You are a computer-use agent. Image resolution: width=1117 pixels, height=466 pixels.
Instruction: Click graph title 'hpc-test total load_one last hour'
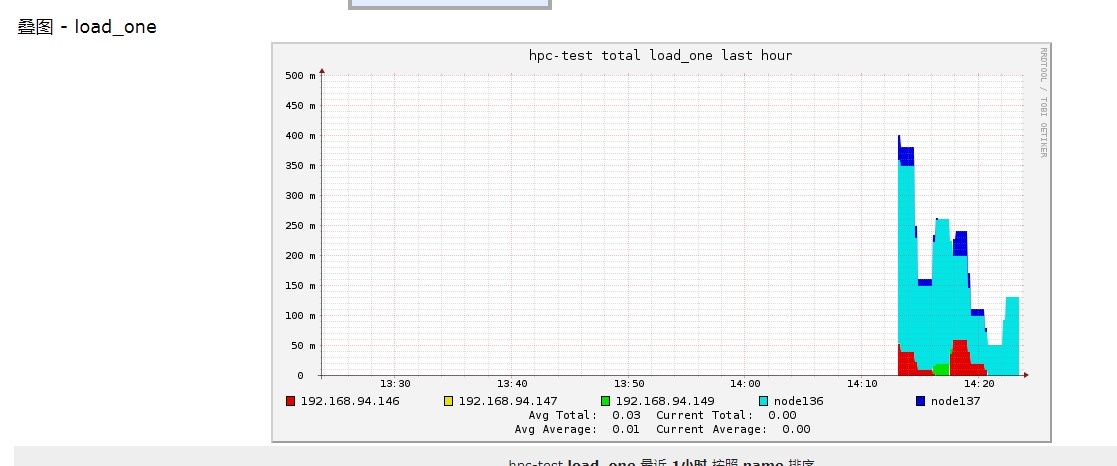[x=660, y=56]
